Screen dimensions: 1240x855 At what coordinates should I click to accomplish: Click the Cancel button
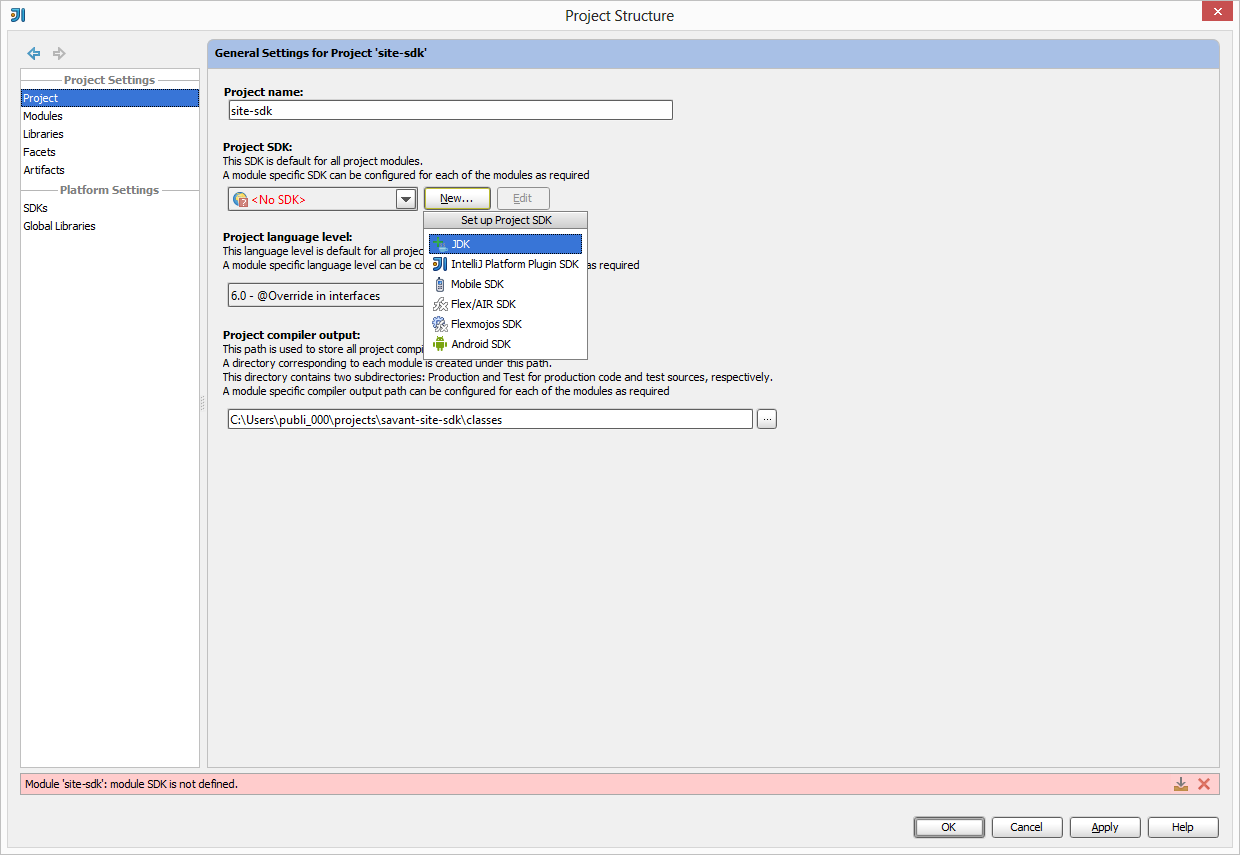[1027, 827]
